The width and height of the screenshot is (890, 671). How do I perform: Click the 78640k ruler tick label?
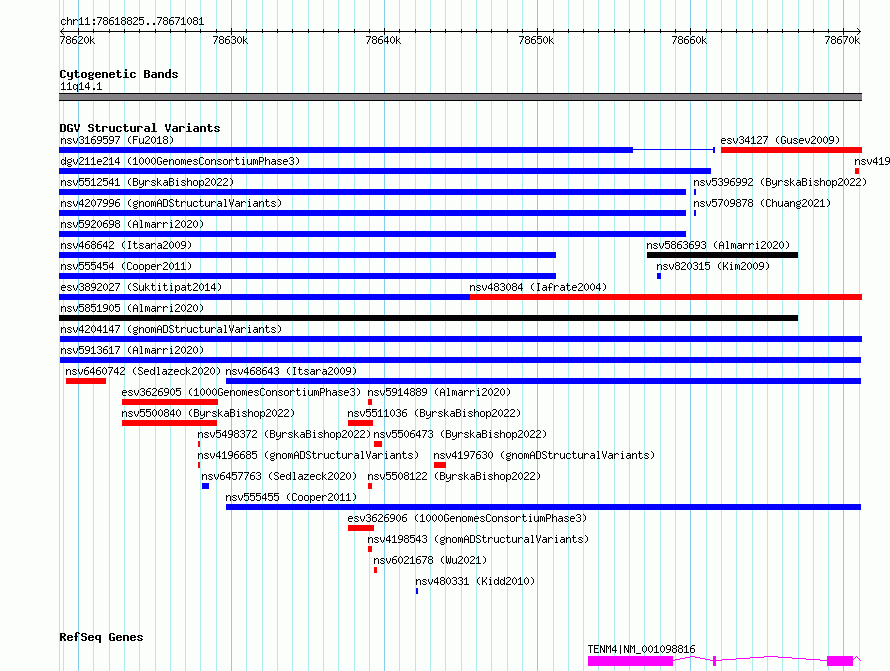pos(383,40)
